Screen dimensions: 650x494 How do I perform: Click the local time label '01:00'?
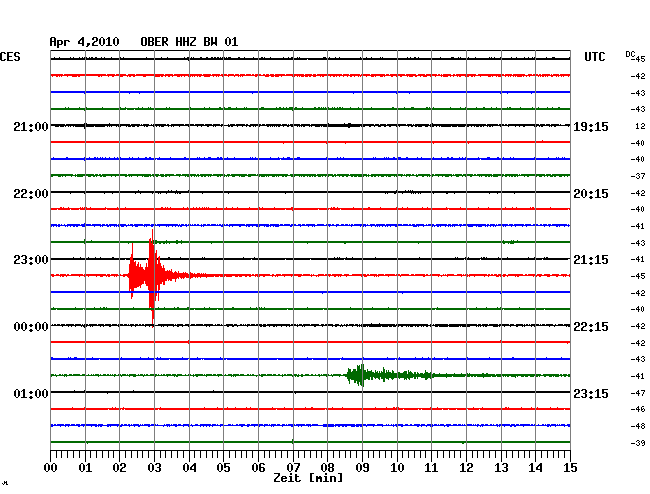tap(31, 393)
